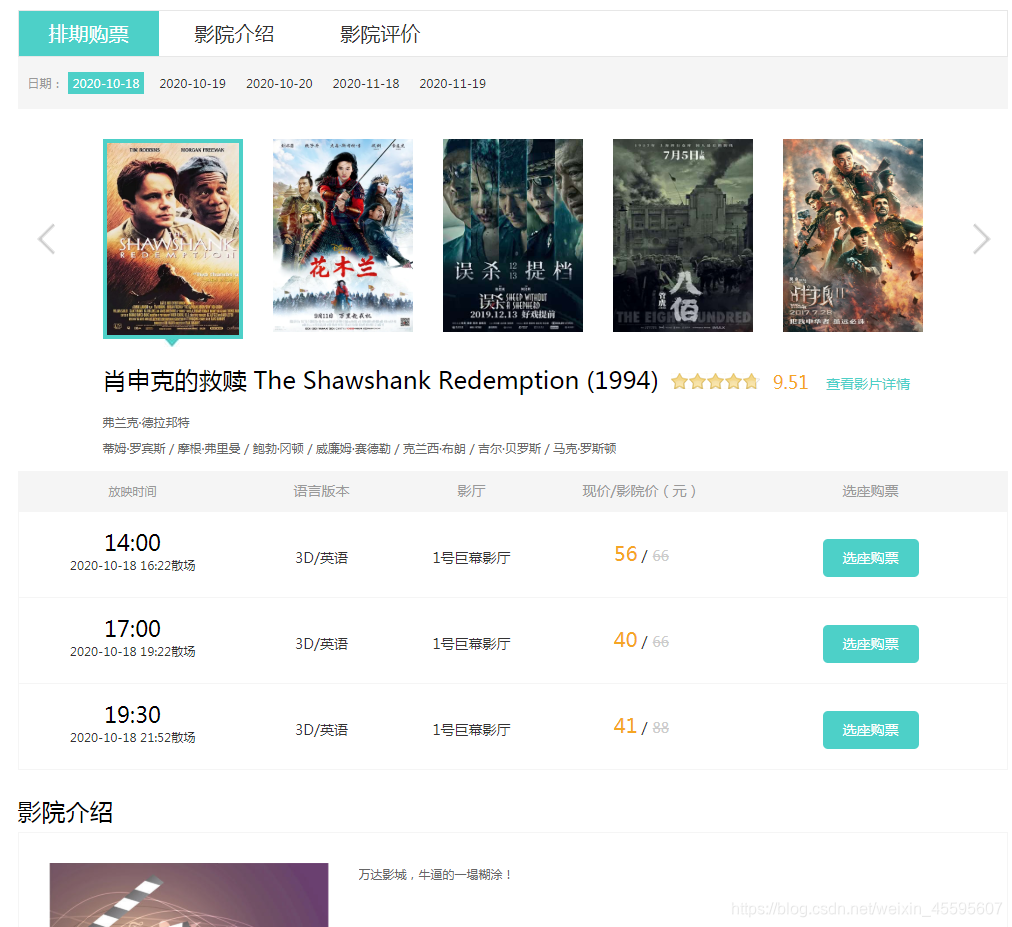This screenshot has height=927, width=1012.
Task: Click 选座购票 for the 19:30 showing
Action: coord(871,730)
